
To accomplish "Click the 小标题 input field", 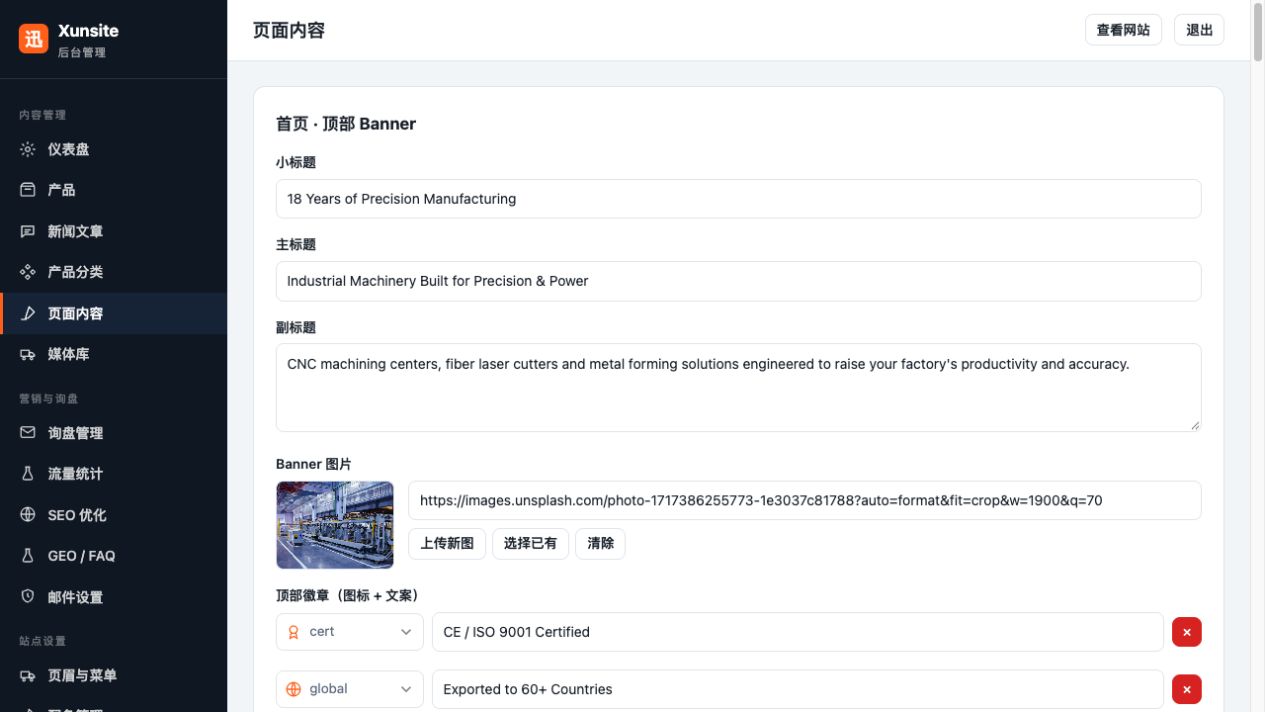I will coord(738,199).
